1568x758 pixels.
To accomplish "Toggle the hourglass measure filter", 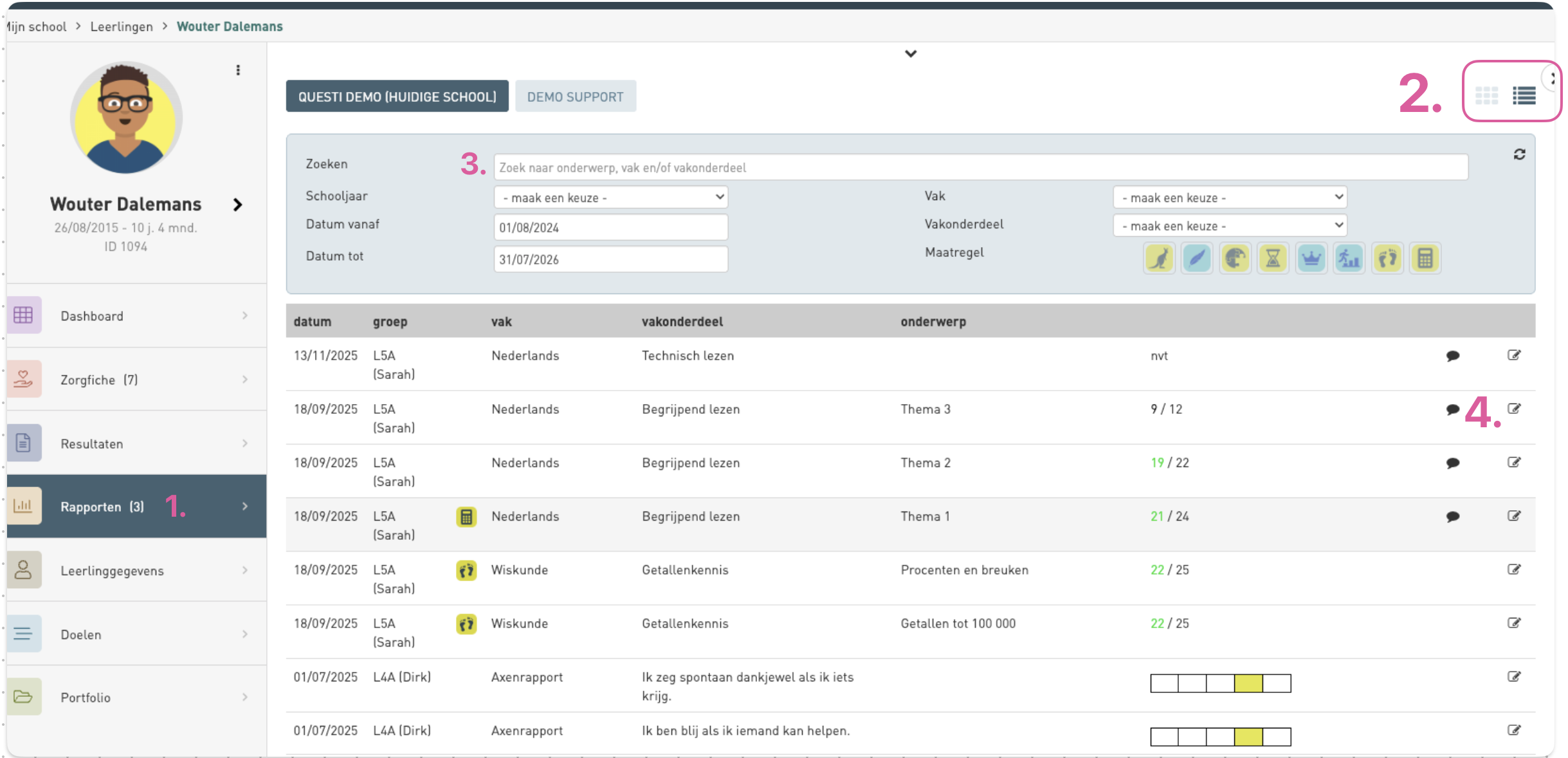I will coord(1273,259).
